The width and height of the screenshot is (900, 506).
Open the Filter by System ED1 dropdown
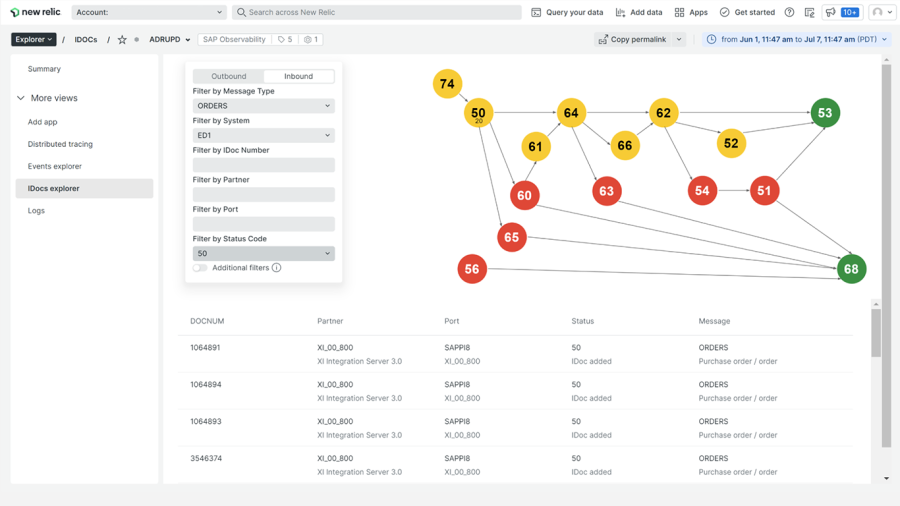(x=263, y=135)
